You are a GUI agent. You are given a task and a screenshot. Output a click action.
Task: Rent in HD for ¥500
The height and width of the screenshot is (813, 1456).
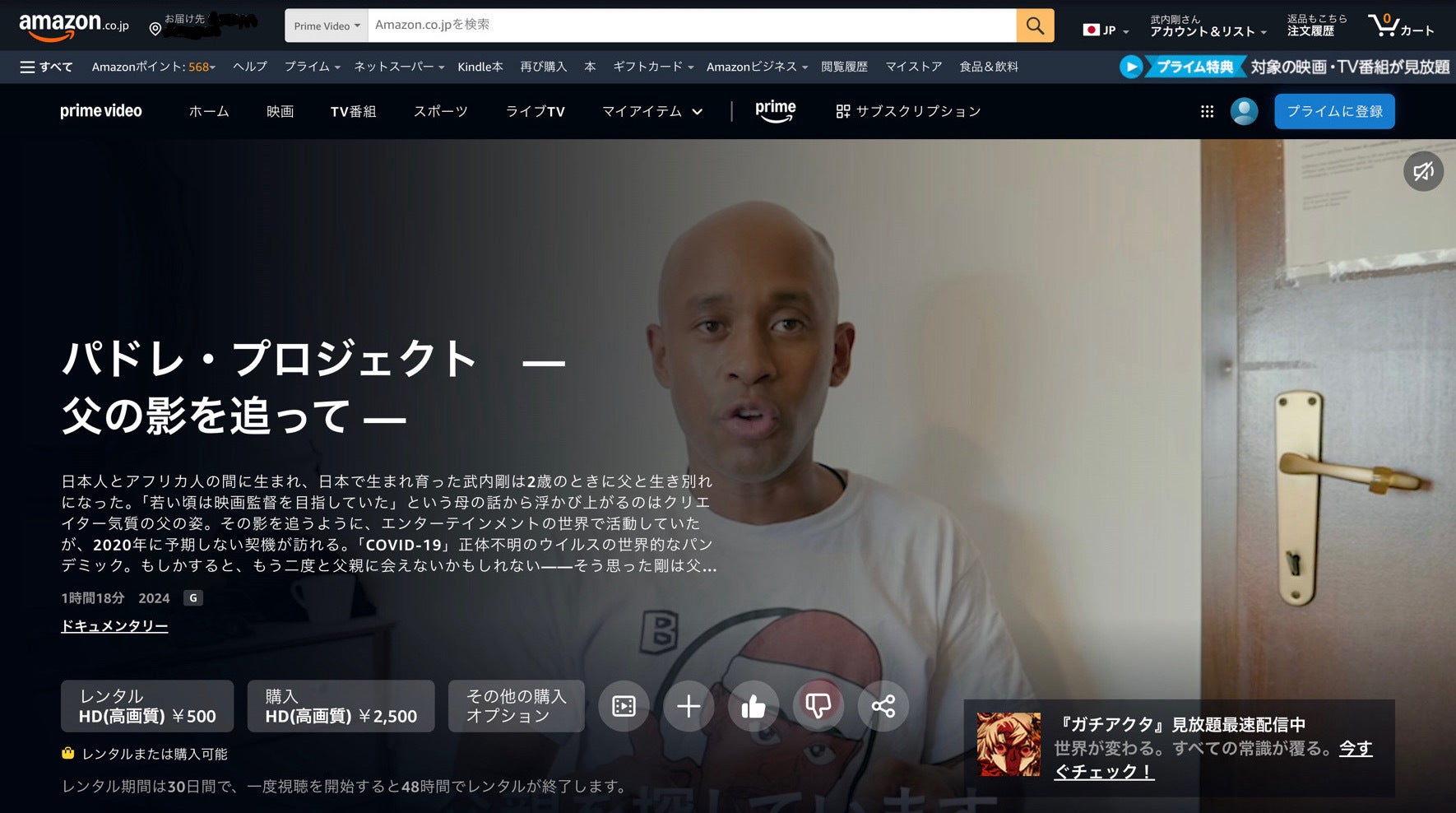[x=147, y=706]
